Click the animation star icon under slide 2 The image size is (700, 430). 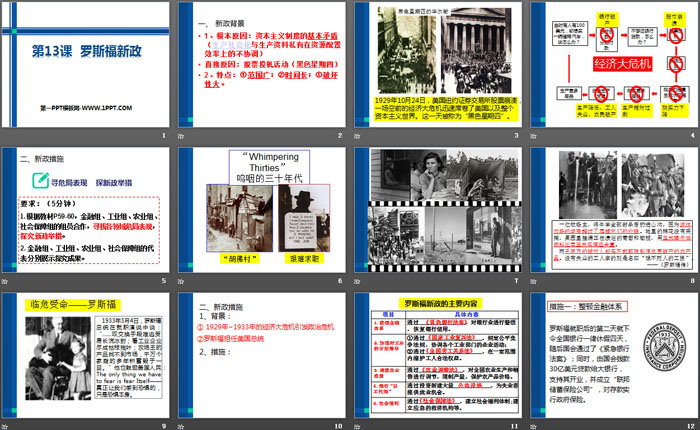pos(183,135)
